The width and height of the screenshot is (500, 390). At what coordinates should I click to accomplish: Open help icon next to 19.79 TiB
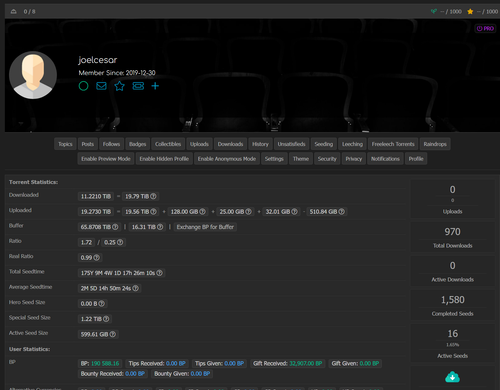coord(153,196)
